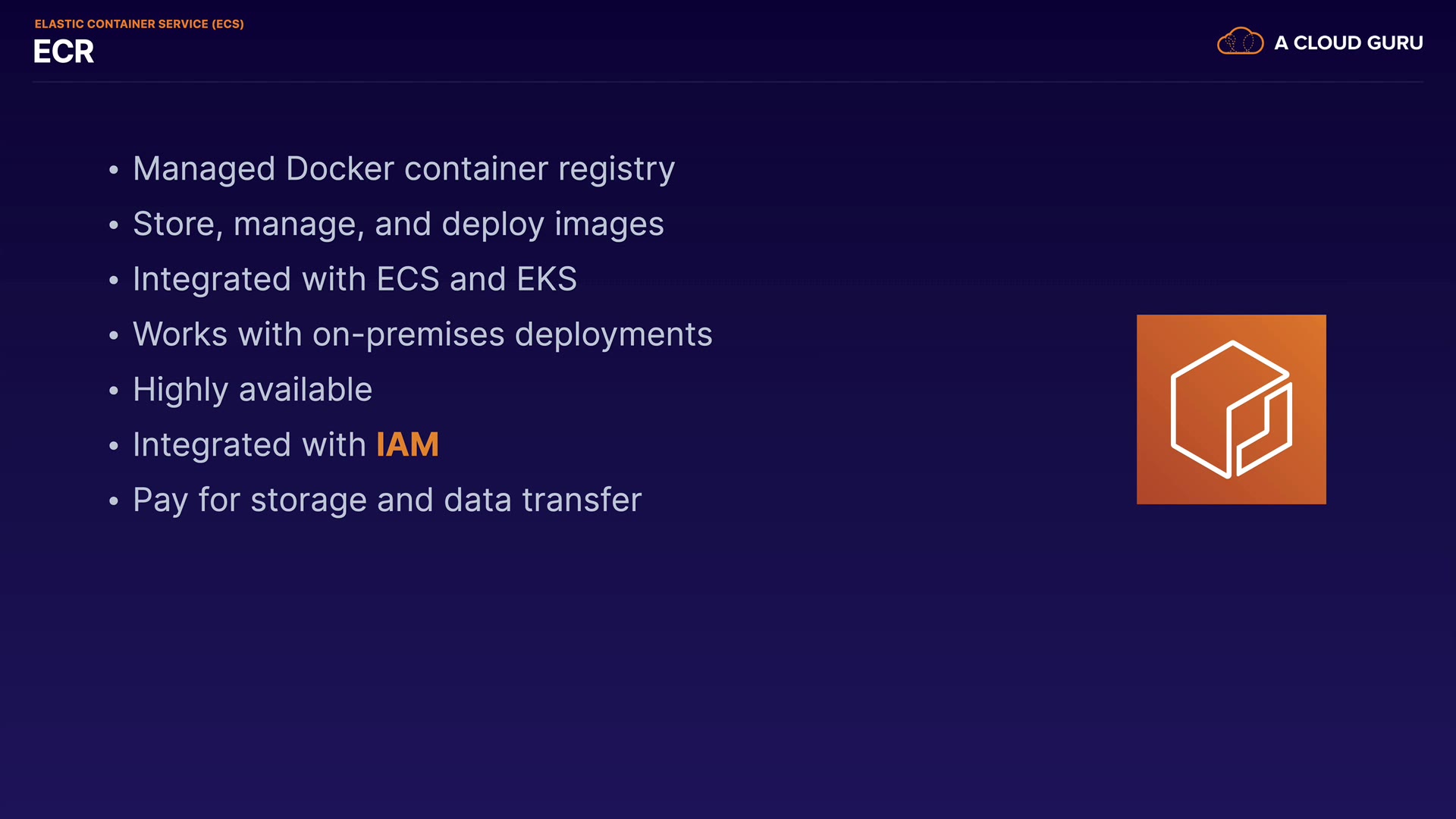The image size is (1456, 819).
Task: Click the words "Integrated with" preceding IAM
Action: click(249, 445)
